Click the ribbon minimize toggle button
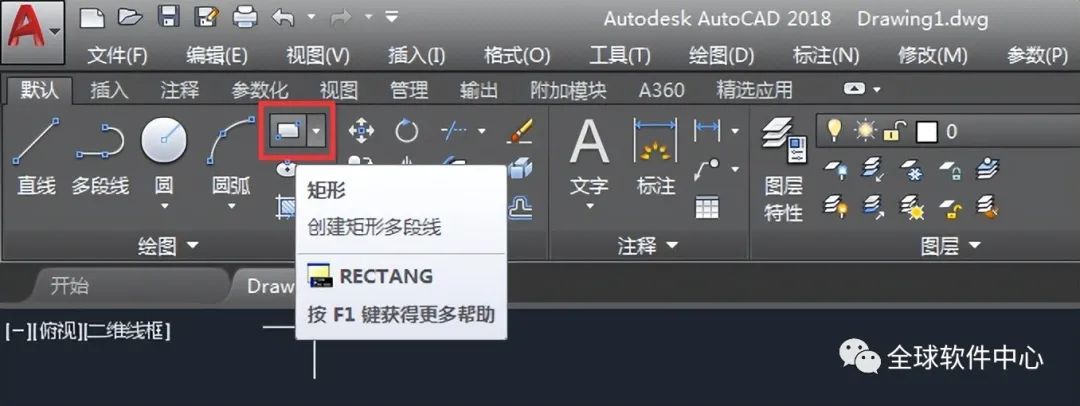This screenshot has height=406, width=1080. [855, 90]
